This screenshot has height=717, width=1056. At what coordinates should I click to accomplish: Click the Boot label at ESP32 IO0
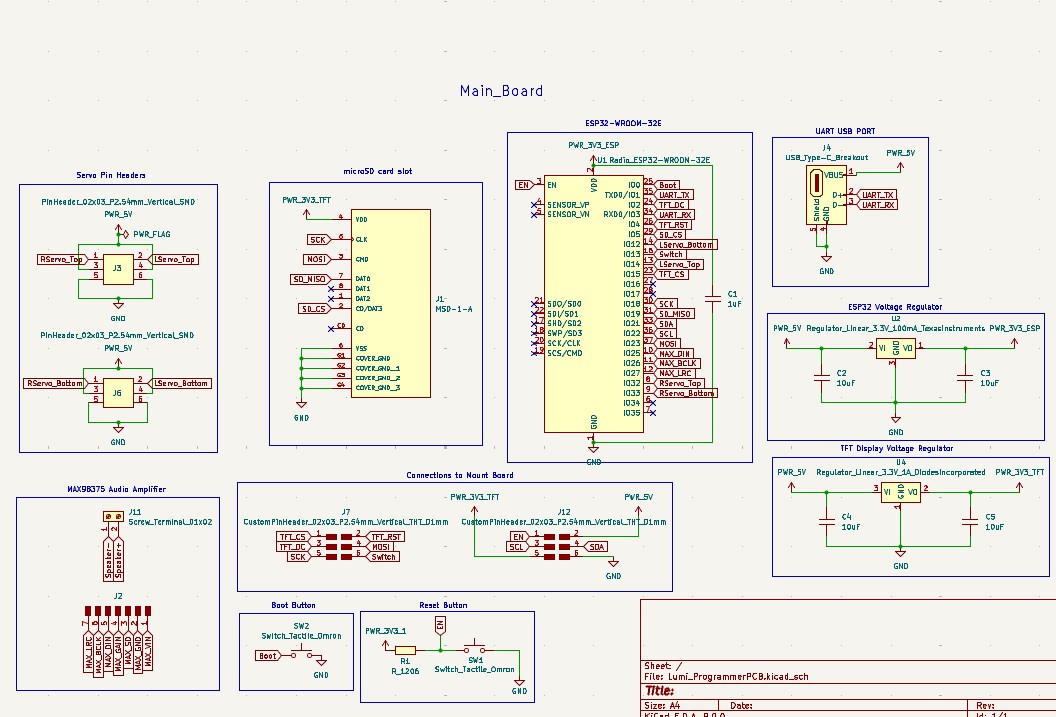pyautogui.click(x=667, y=185)
